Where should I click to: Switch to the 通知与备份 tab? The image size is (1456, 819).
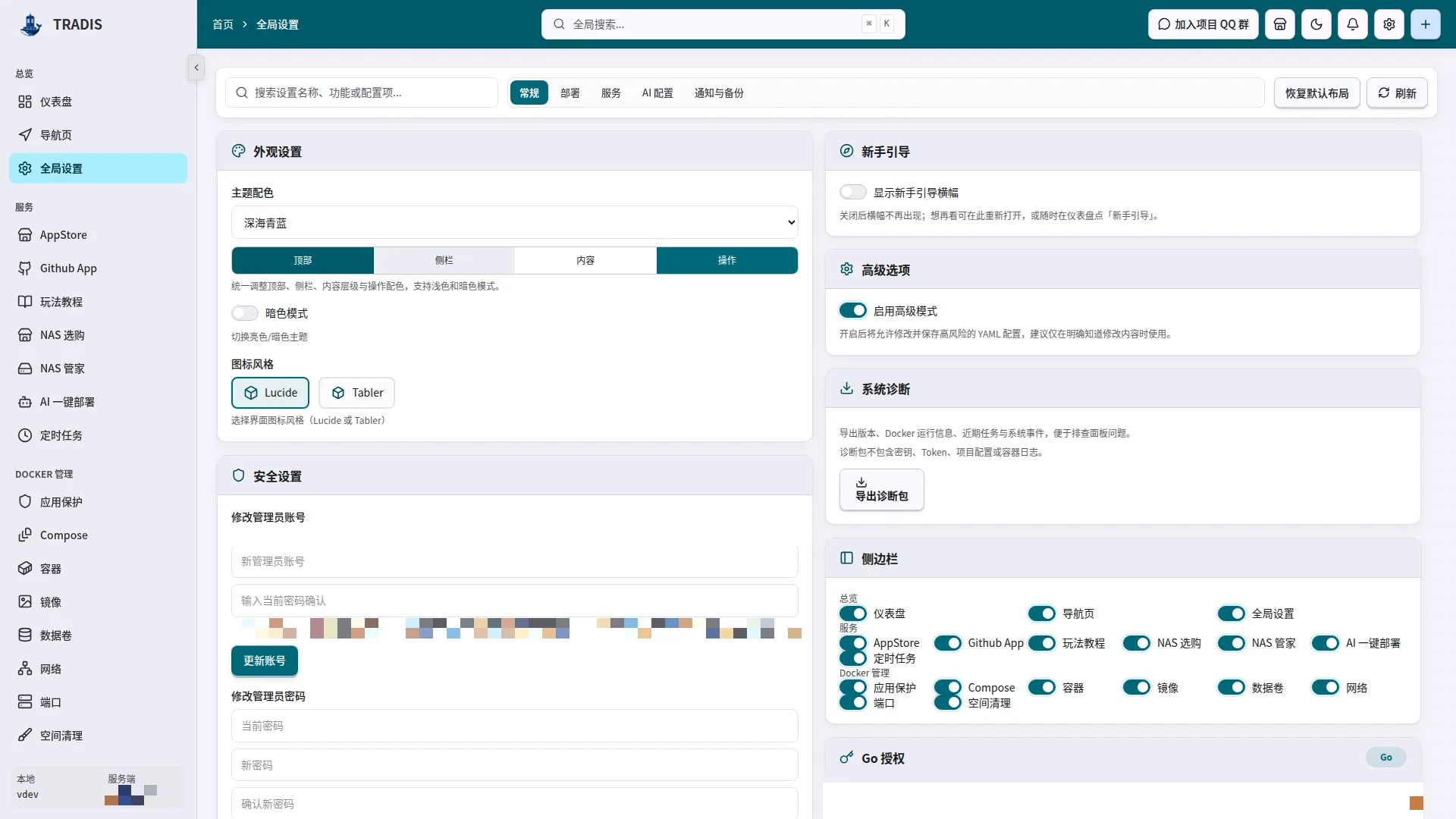click(x=719, y=93)
